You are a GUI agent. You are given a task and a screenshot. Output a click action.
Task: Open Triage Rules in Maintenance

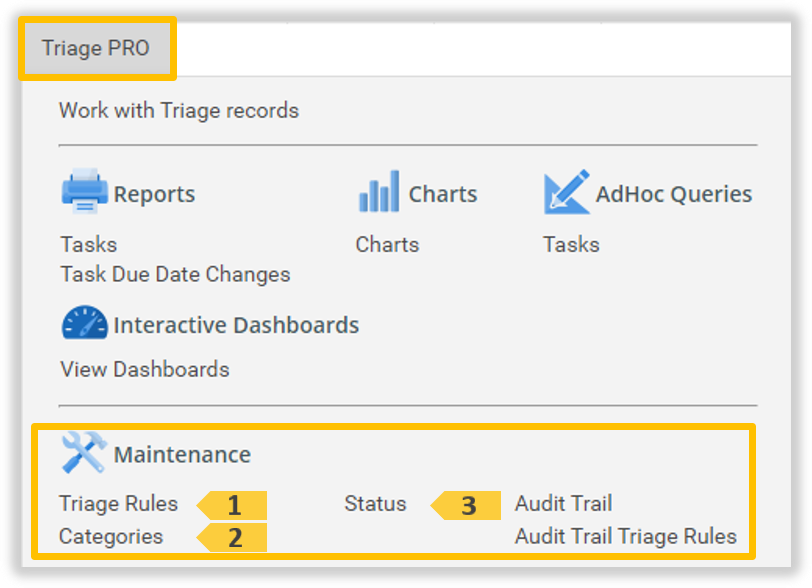118,503
